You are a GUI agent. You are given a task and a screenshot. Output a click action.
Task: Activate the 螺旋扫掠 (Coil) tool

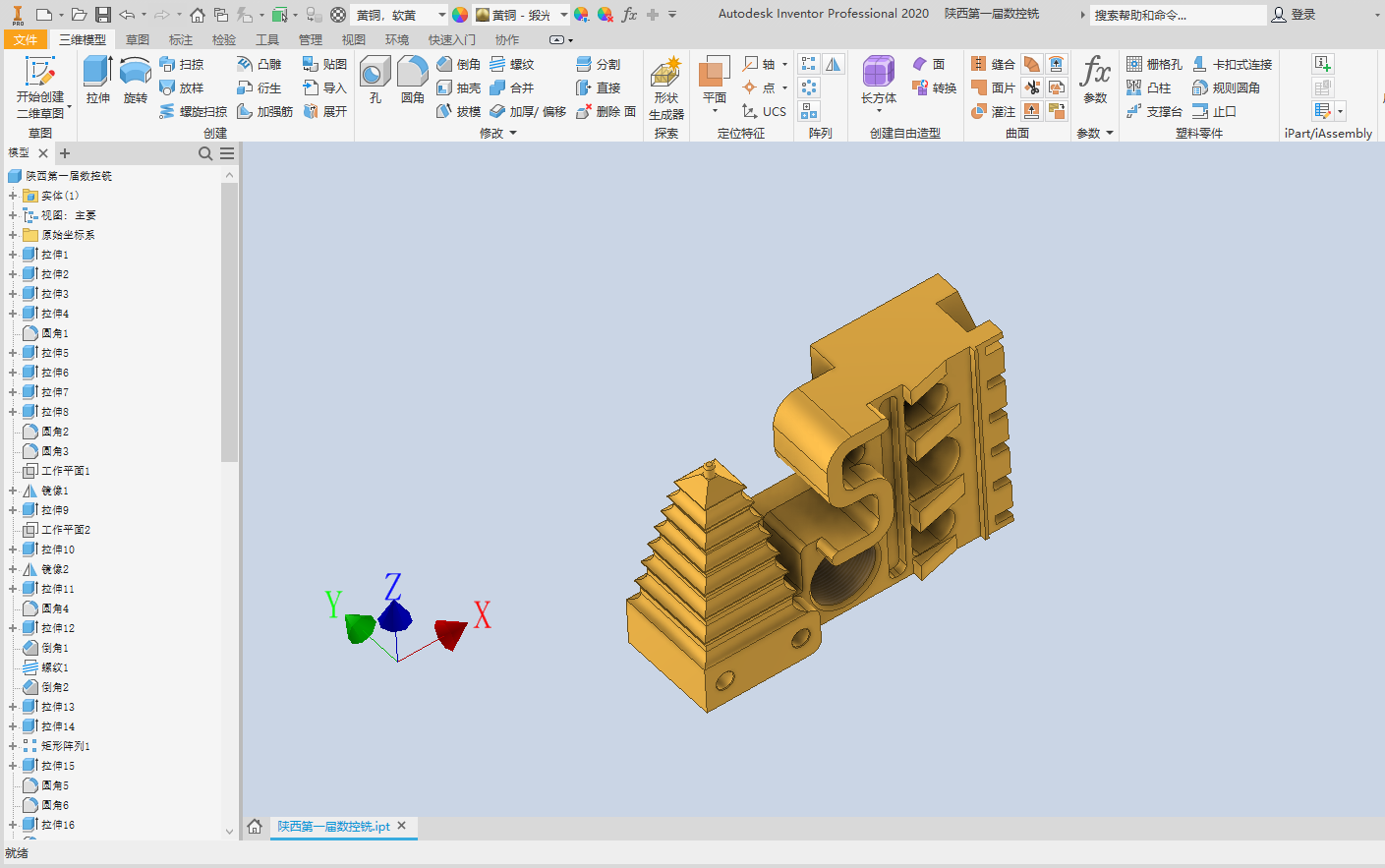click(x=193, y=111)
